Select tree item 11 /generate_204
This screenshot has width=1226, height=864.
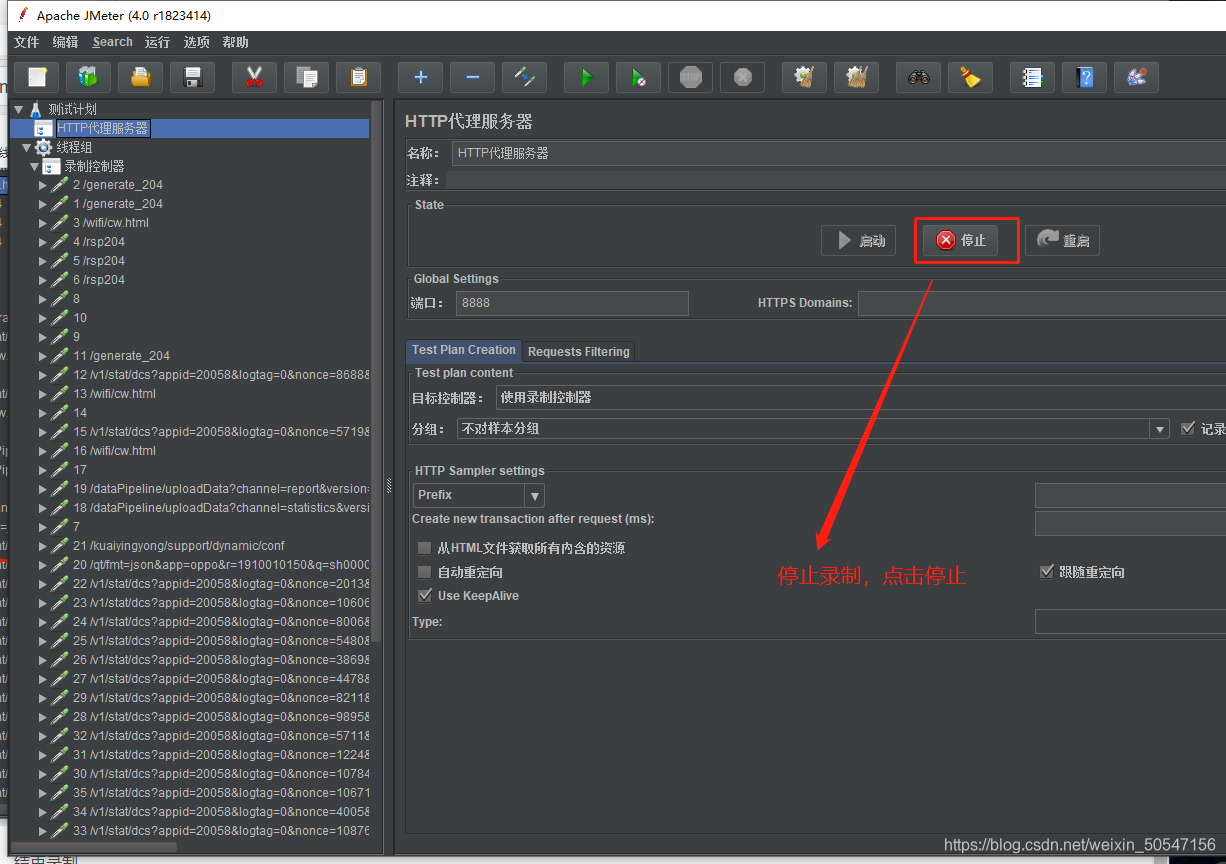pos(121,356)
